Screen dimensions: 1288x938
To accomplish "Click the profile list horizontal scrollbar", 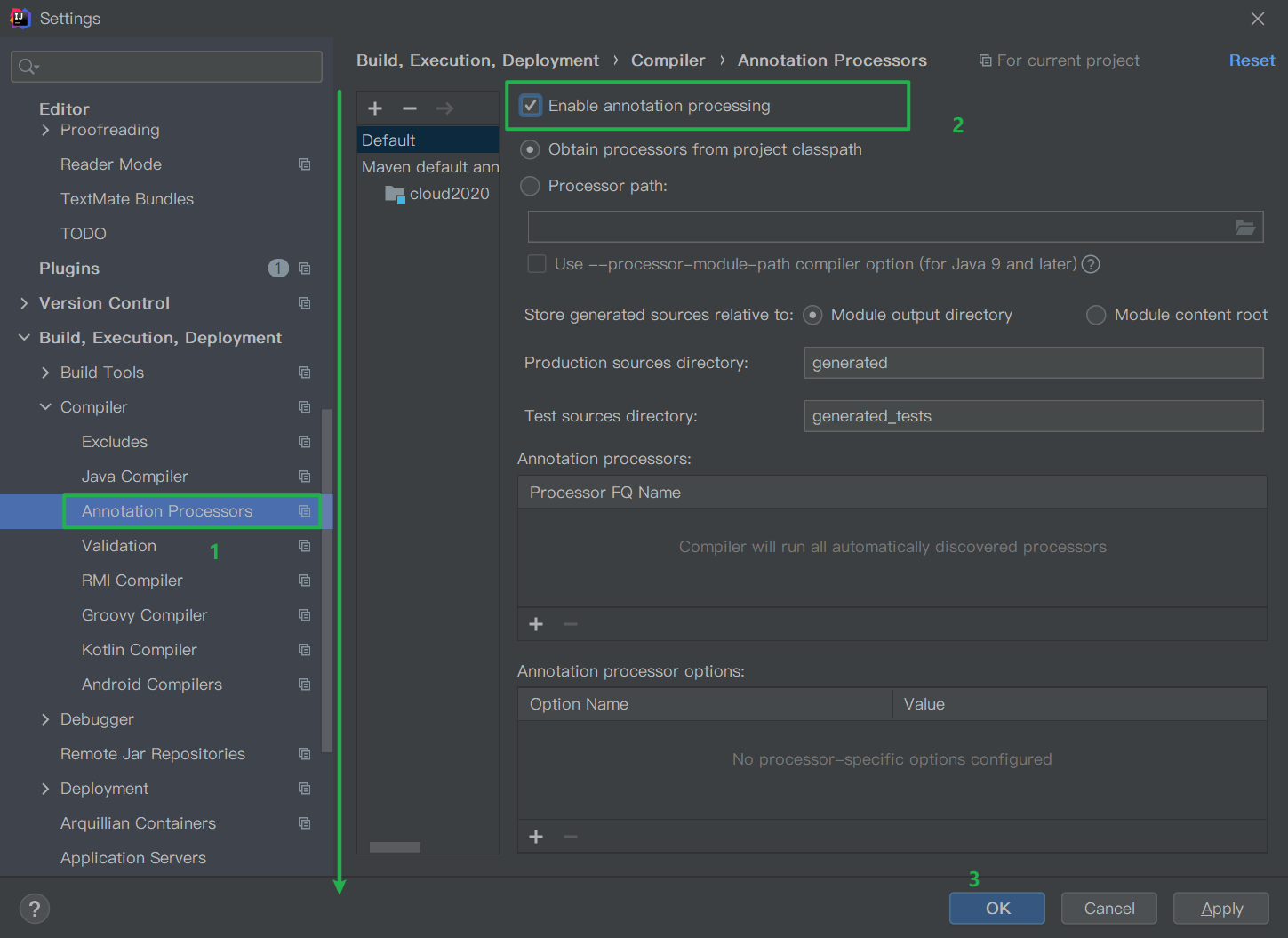I will 395,847.
